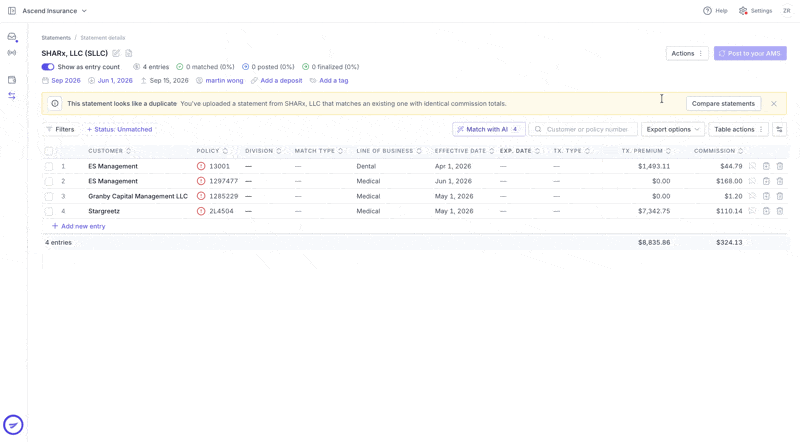Check the box for row 1 ES Management
The image size is (800, 442).
coord(48,166)
